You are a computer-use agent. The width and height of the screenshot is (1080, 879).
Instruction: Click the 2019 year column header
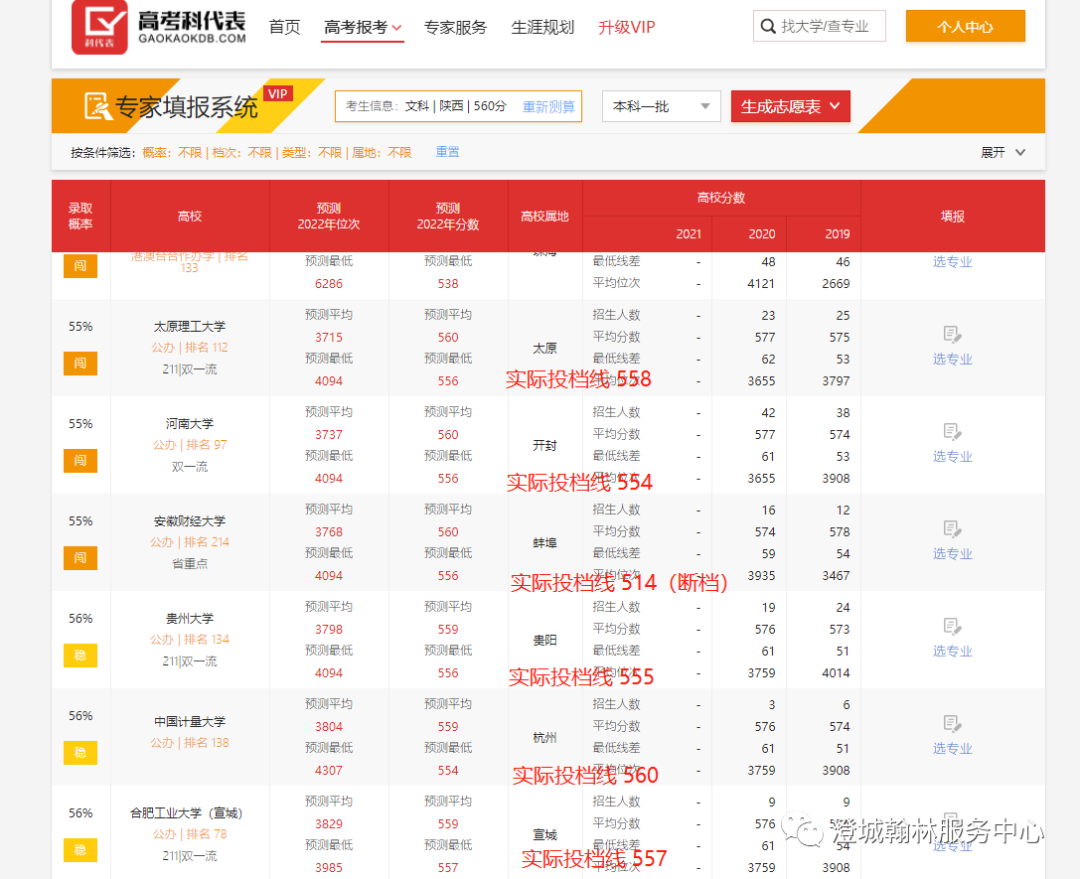[837, 234]
